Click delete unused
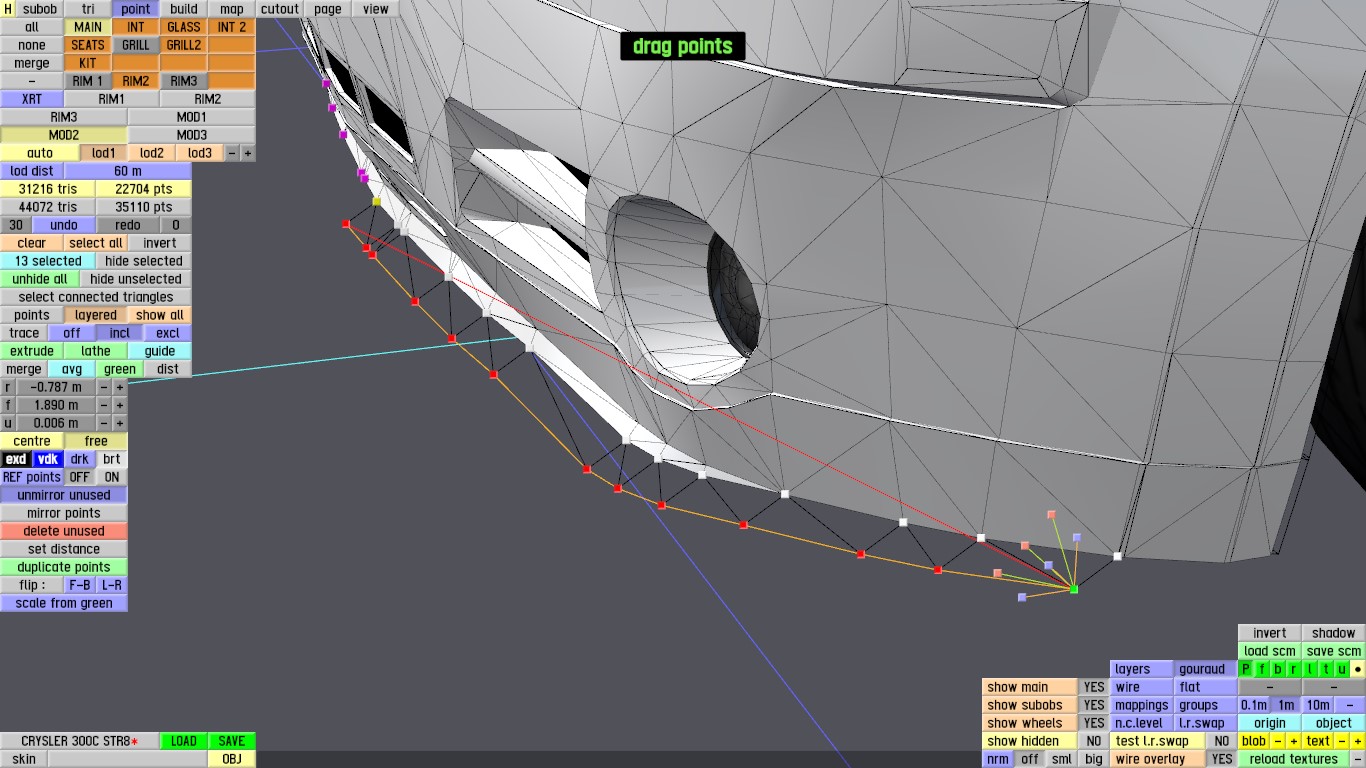Viewport: 1366px width, 768px height. [64, 531]
